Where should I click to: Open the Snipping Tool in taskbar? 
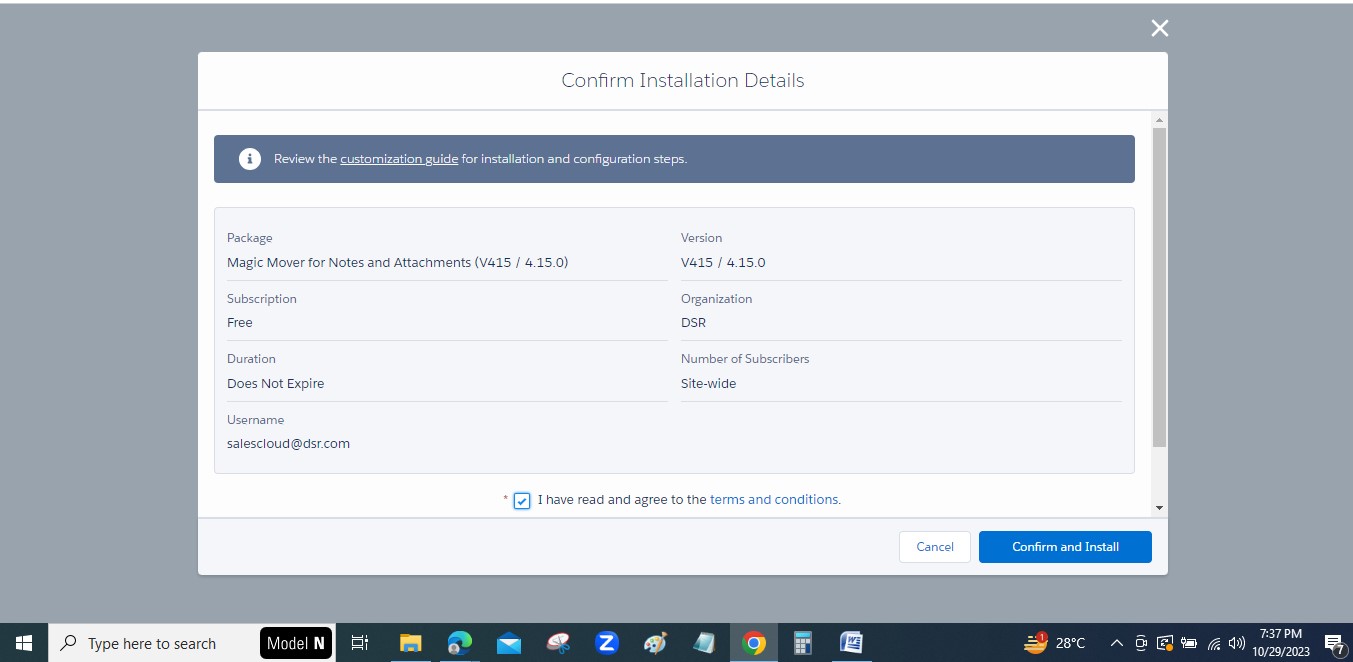[x=558, y=643]
